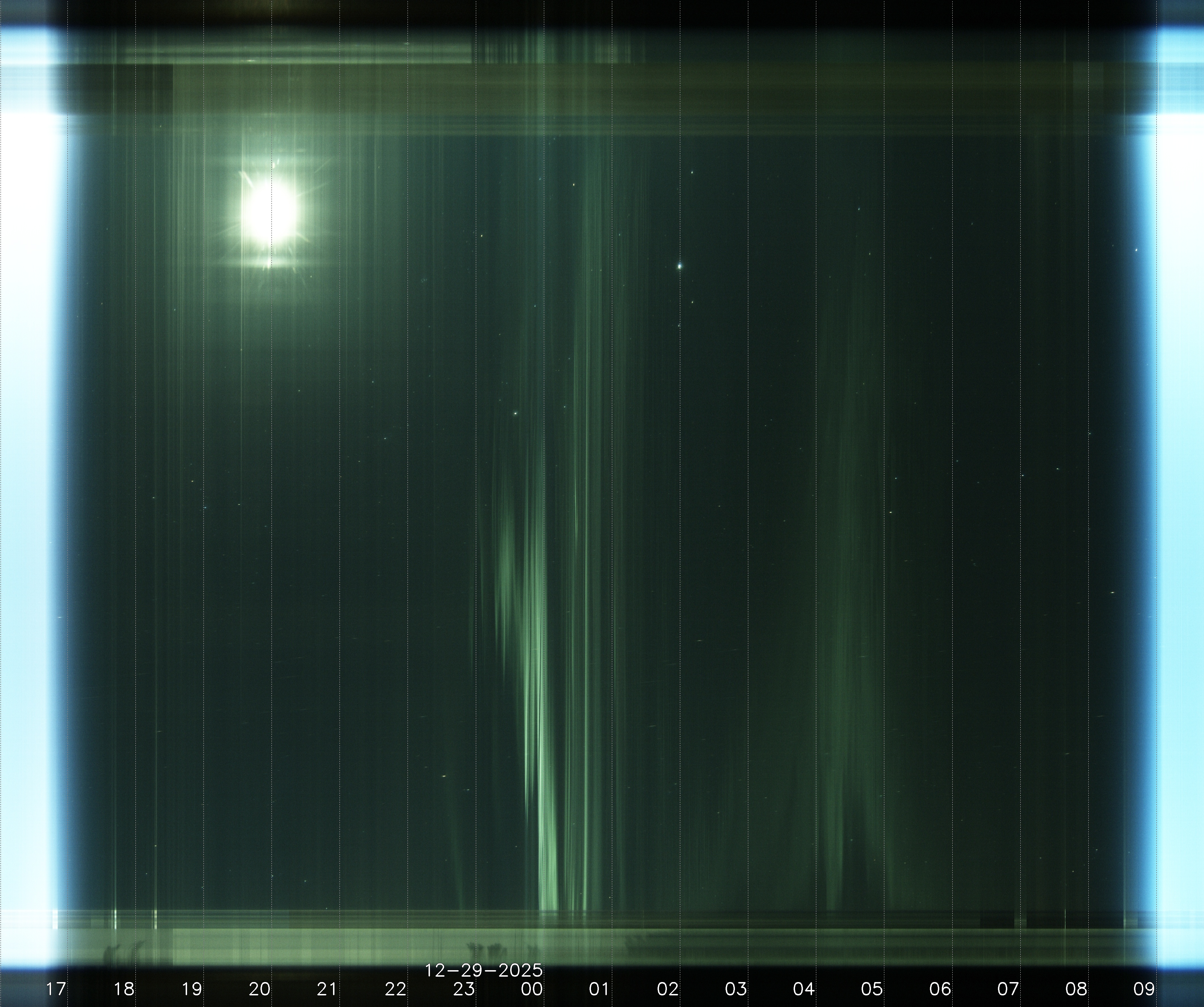
Task: Select the 19 hour marker
Action: (x=192, y=989)
